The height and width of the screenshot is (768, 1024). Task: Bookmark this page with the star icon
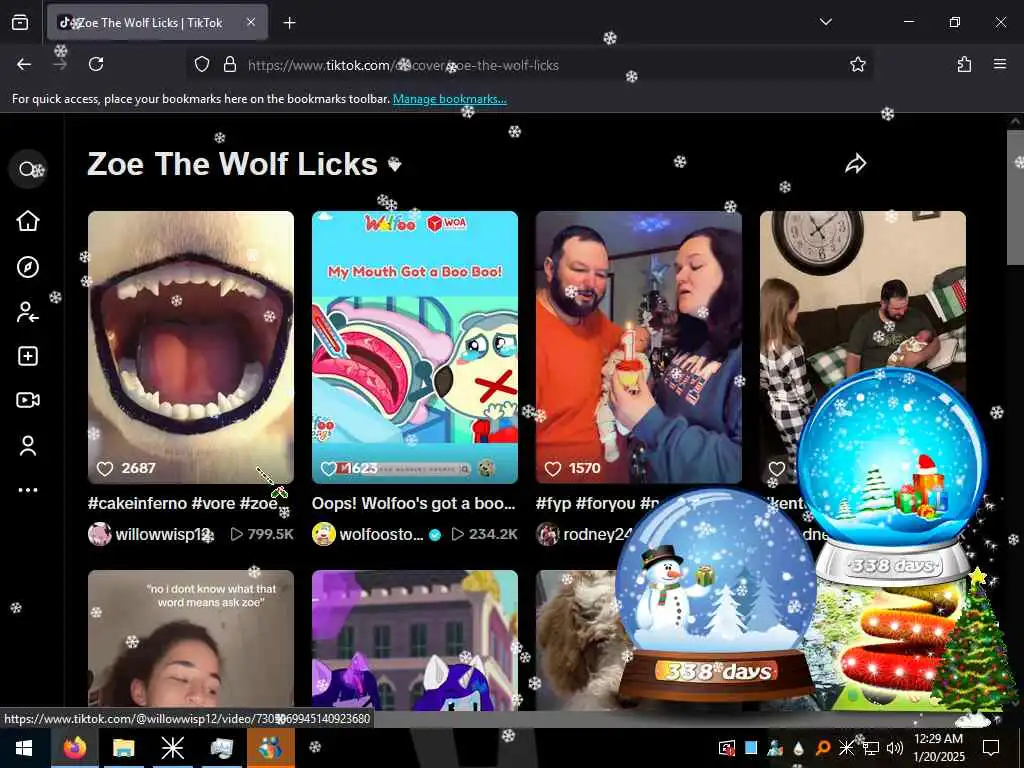[x=857, y=64]
